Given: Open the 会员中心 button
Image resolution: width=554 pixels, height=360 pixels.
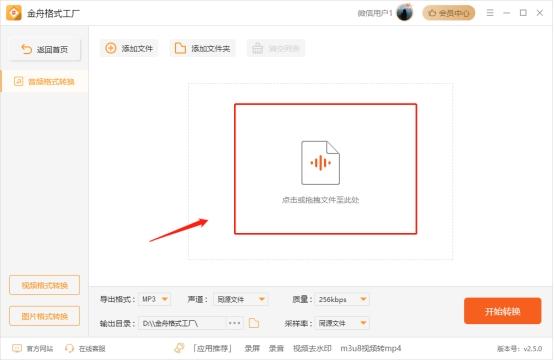Looking at the screenshot, I should coord(449,13).
